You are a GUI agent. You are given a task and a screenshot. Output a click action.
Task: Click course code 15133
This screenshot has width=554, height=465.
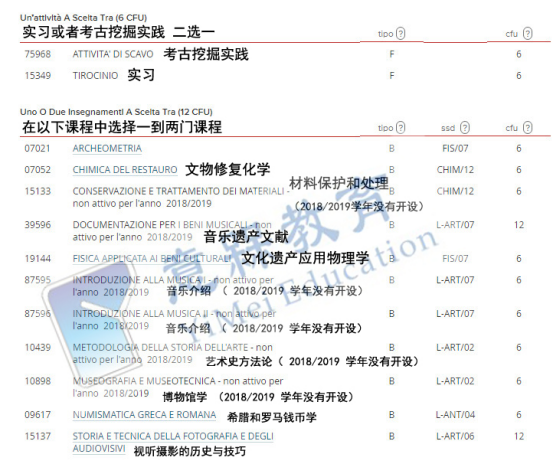(37, 191)
